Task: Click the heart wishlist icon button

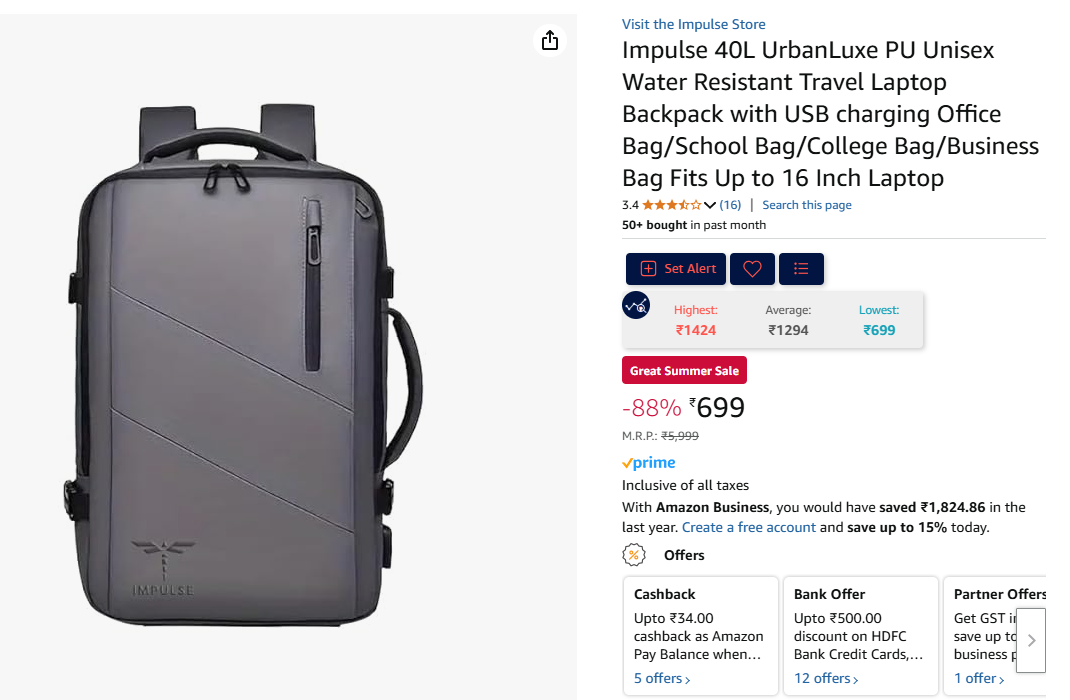Action: (x=752, y=269)
